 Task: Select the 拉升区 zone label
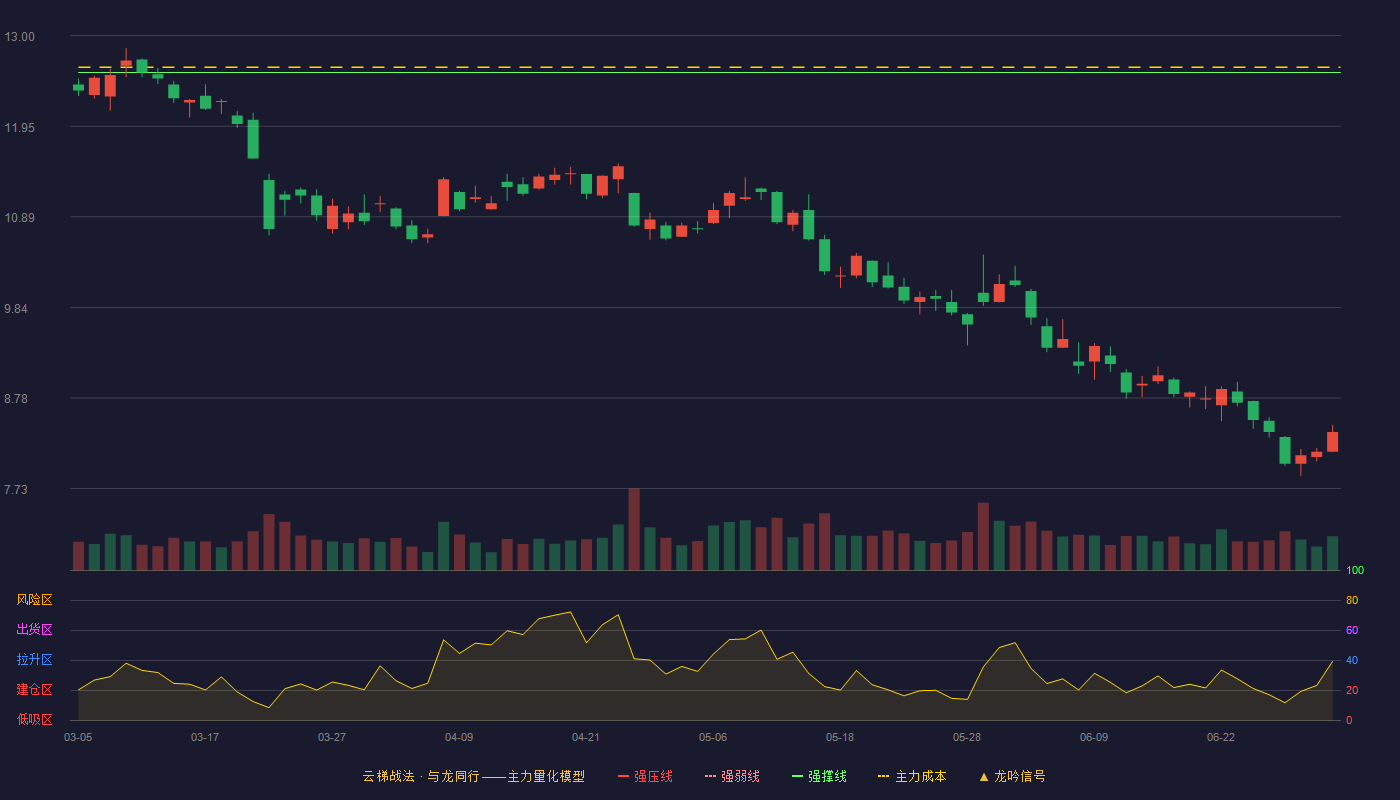tap(34, 660)
